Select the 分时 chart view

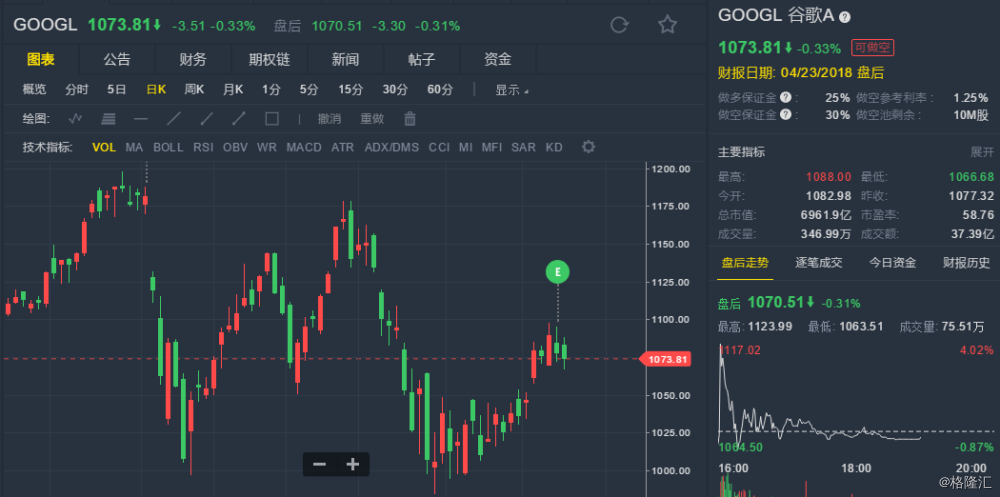[x=77, y=90]
